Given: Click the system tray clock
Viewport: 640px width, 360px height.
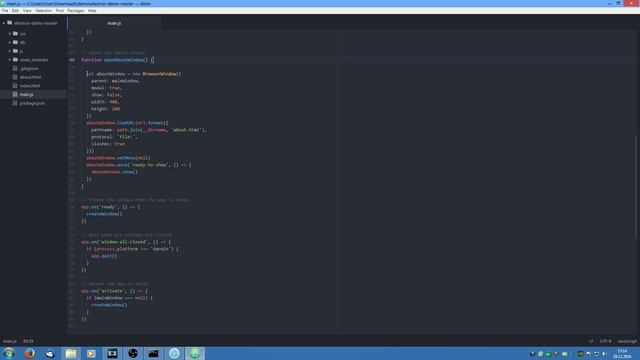Looking at the screenshot, I should 622,353.
